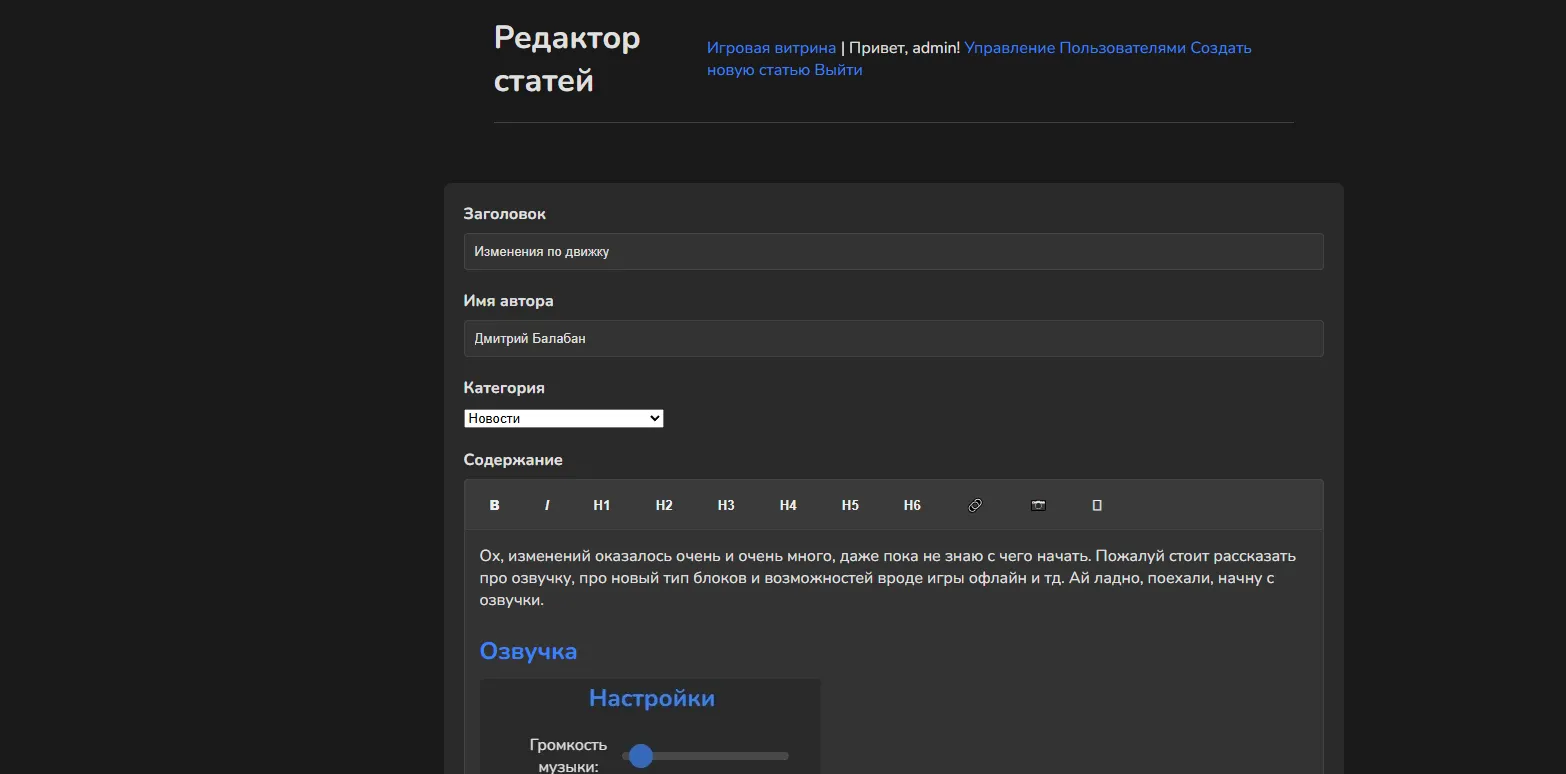The width and height of the screenshot is (1566, 774).
Task: Go to Управление Пользователями
Action: (x=1074, y=48)
